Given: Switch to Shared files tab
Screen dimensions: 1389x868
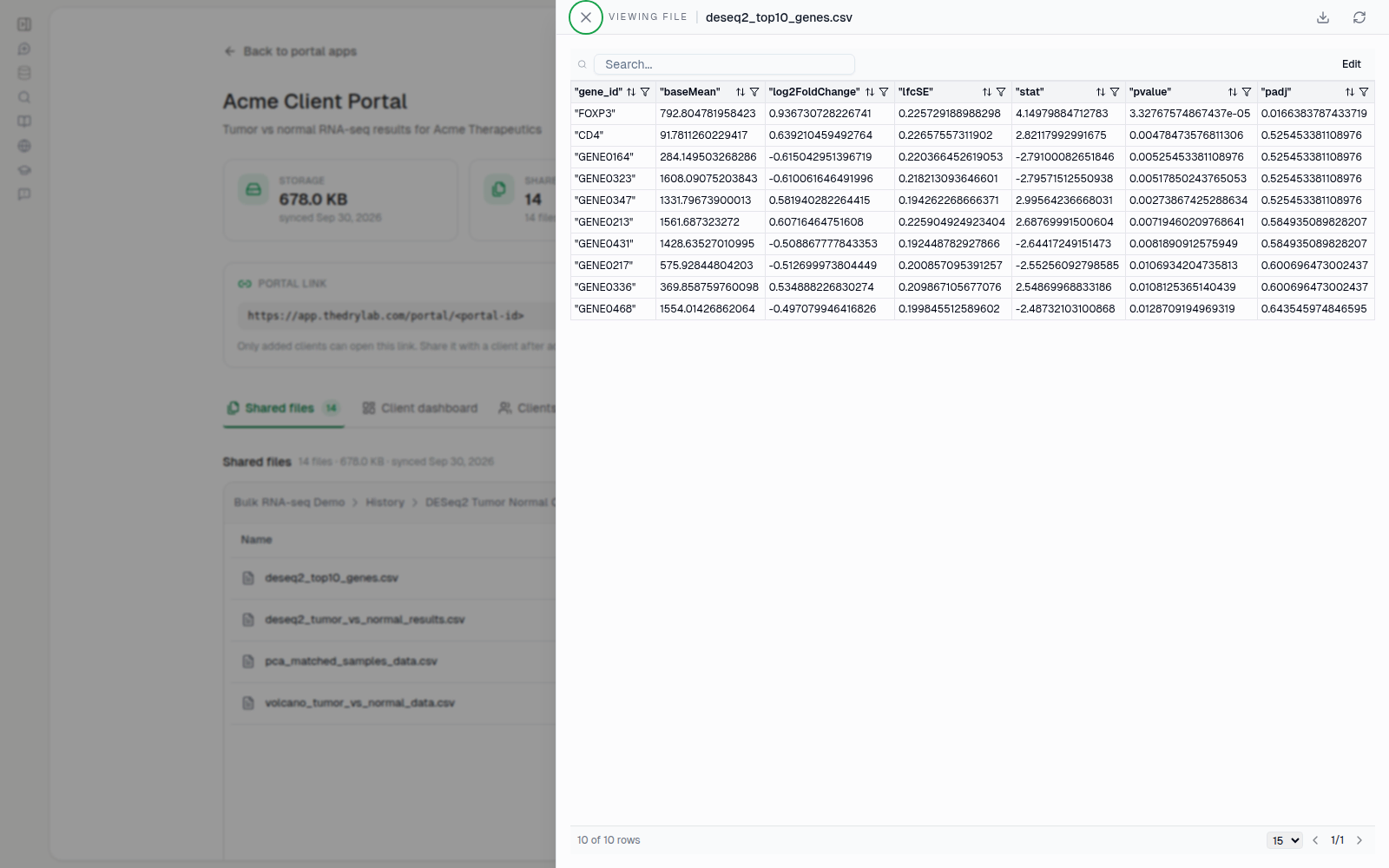Looking at the screenshot, I should [283, 408].
